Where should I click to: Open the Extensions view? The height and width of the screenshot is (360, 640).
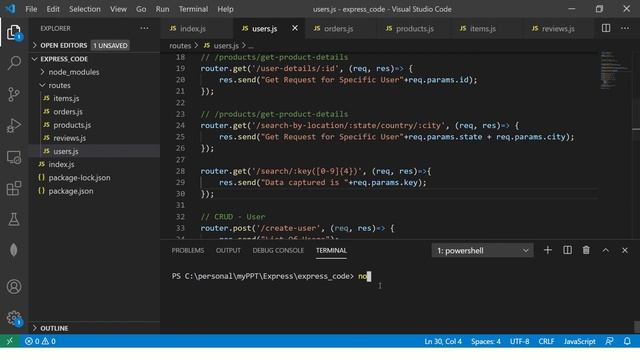[x=14, y=188]
